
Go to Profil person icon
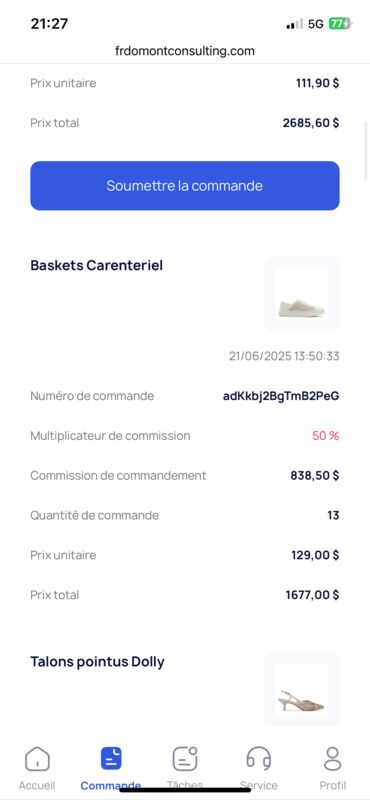(333, 759)
